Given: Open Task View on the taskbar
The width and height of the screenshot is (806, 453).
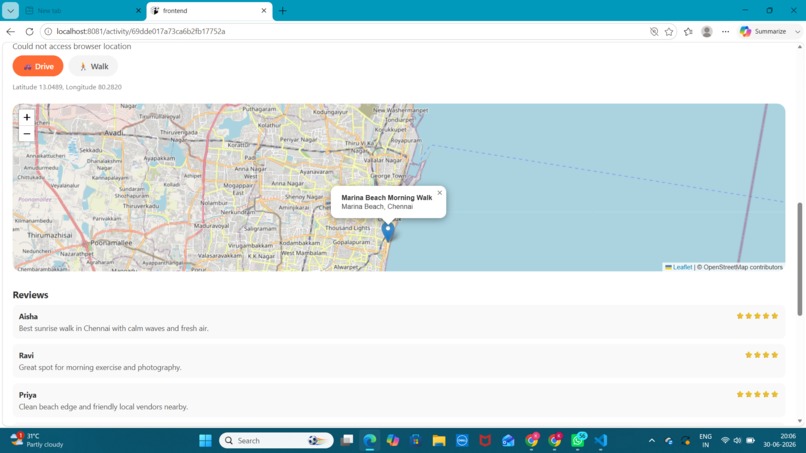Looking at the screenshot, I should click(347, 441).
